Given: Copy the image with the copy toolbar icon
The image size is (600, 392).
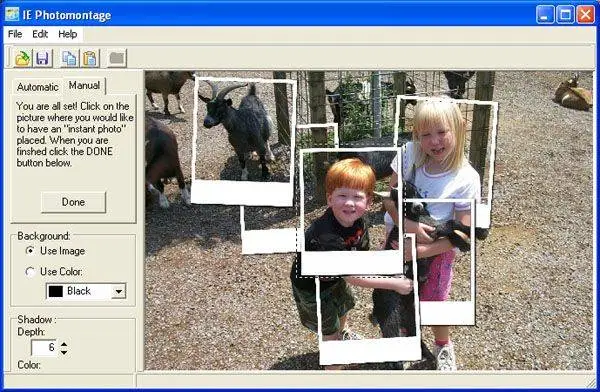Looking at the screenshot, I should (69, 59).
